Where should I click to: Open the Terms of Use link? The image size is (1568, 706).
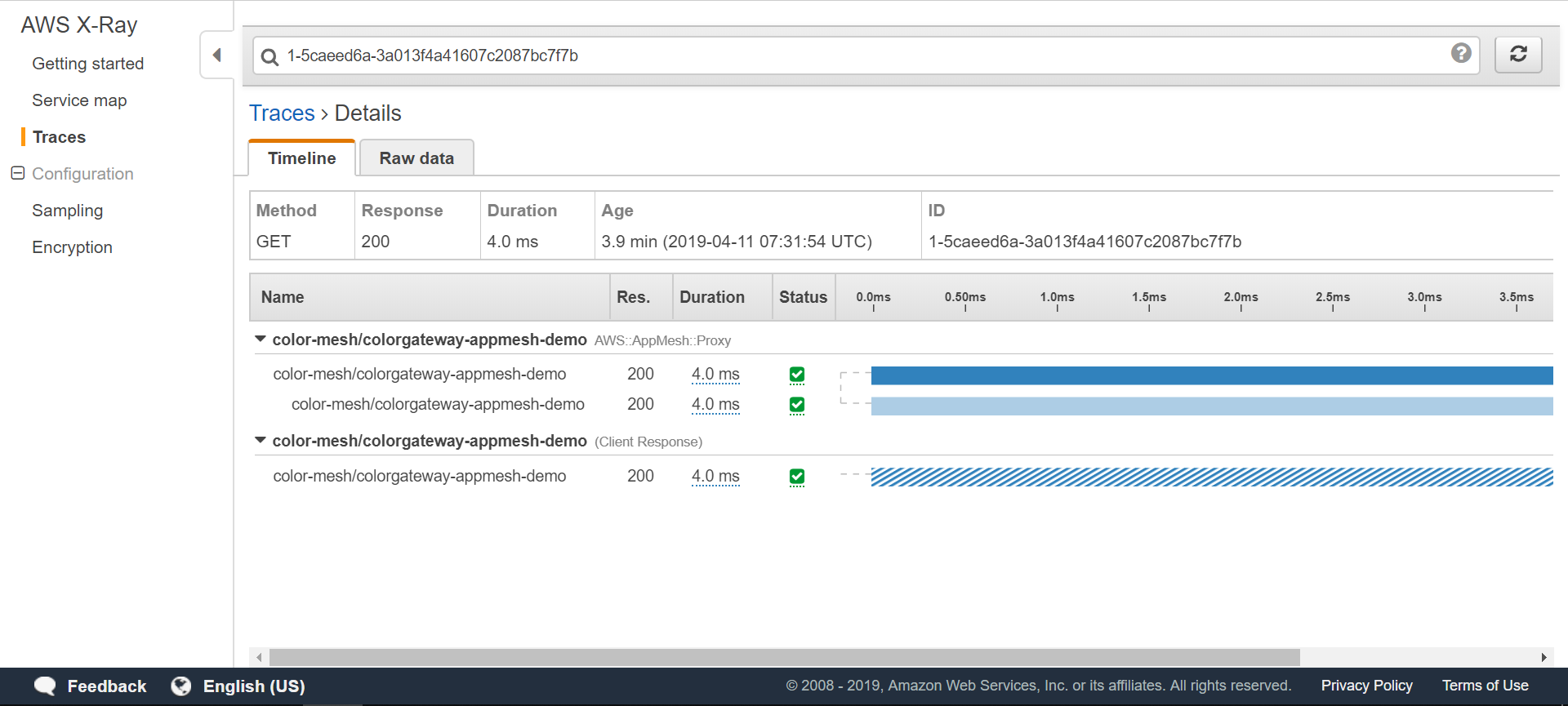(1485, 686)
